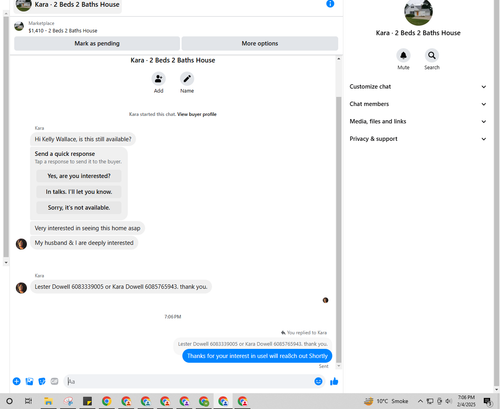Click quoted reply Lester Dowell preview
Image resolution: width=500 pixels, height=409 pixels.
coord(252,344)
